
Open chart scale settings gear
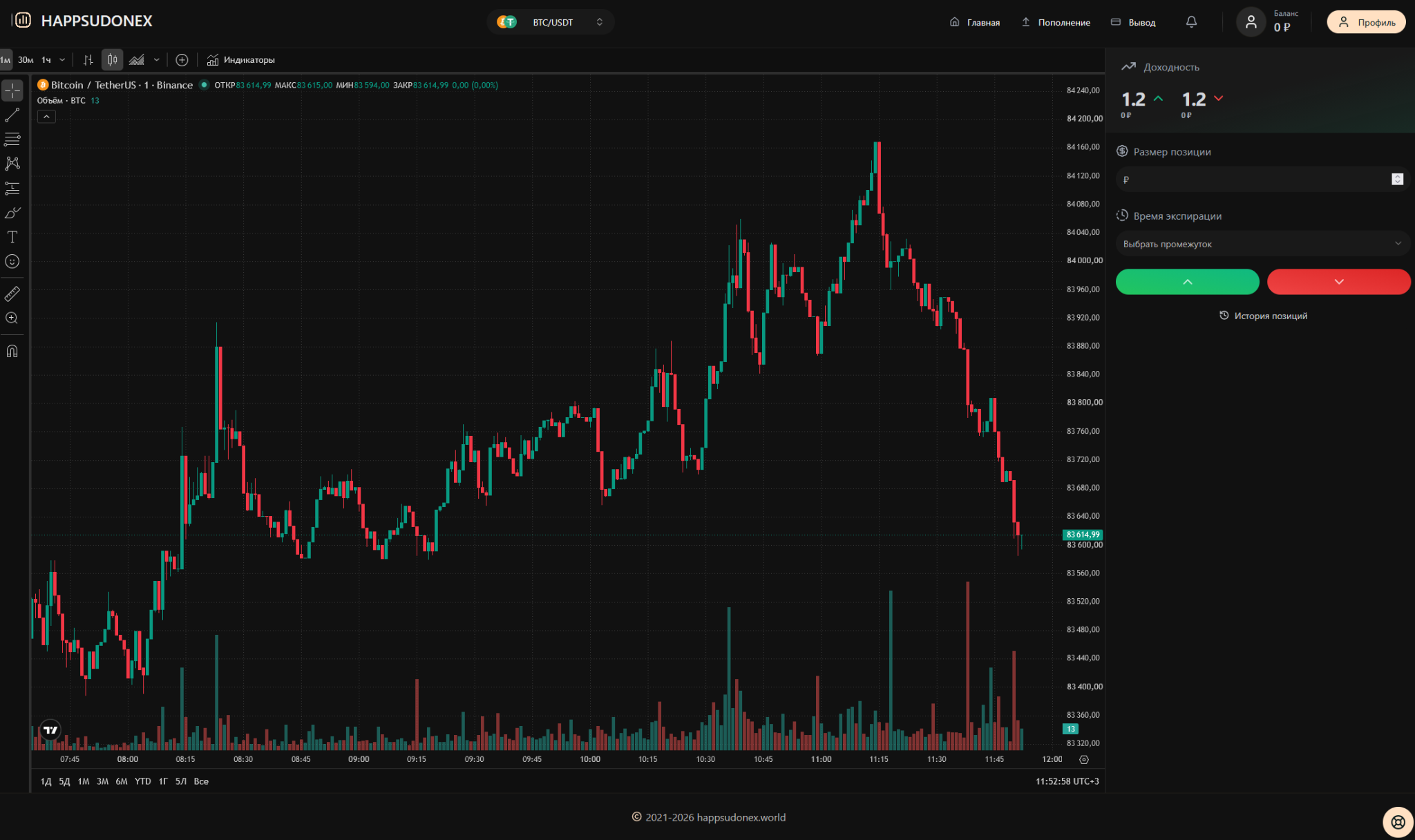pyautogui.click(x=1083, y=759)
